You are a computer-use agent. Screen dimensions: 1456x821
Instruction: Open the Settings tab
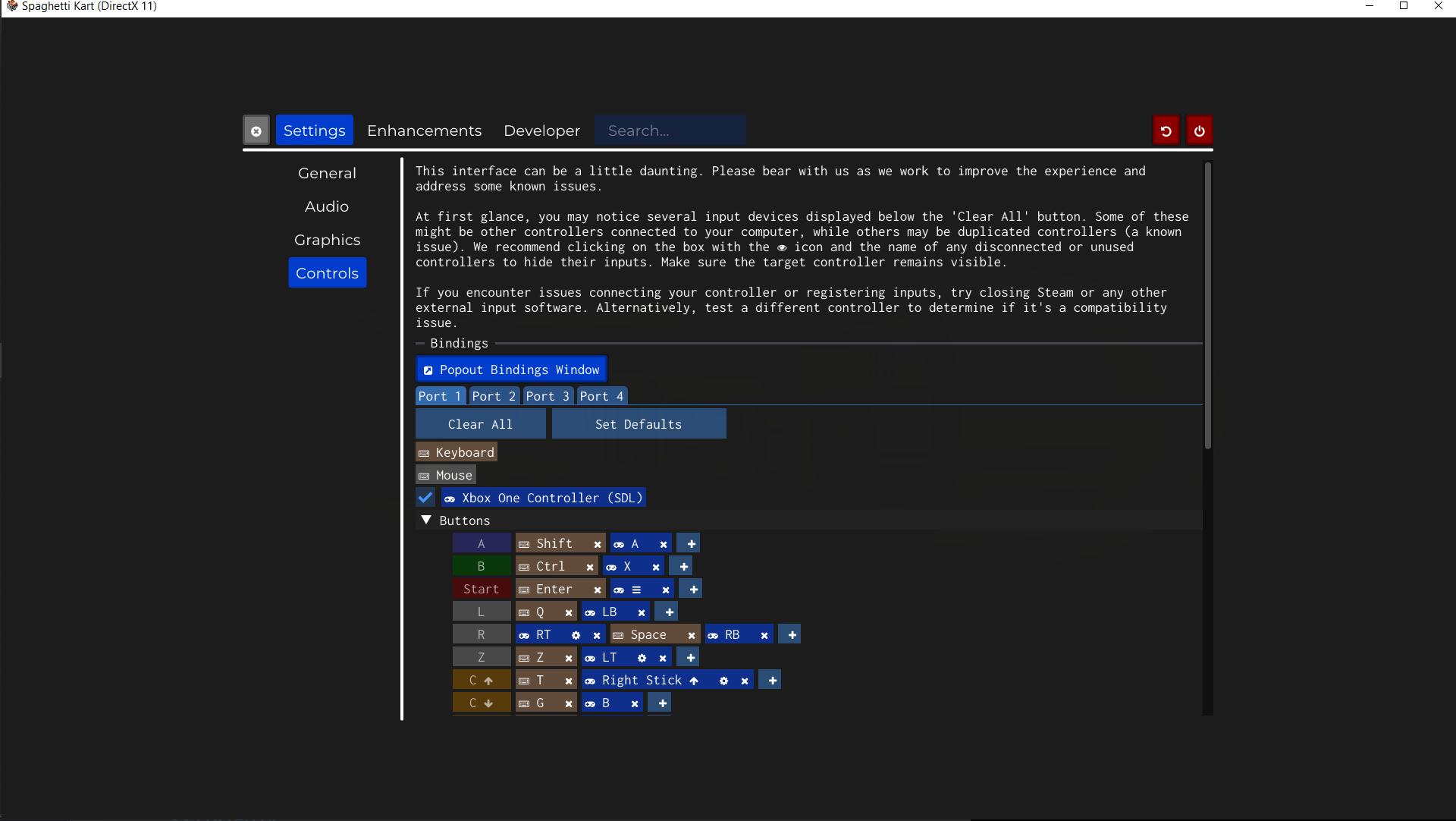[314, 131]
